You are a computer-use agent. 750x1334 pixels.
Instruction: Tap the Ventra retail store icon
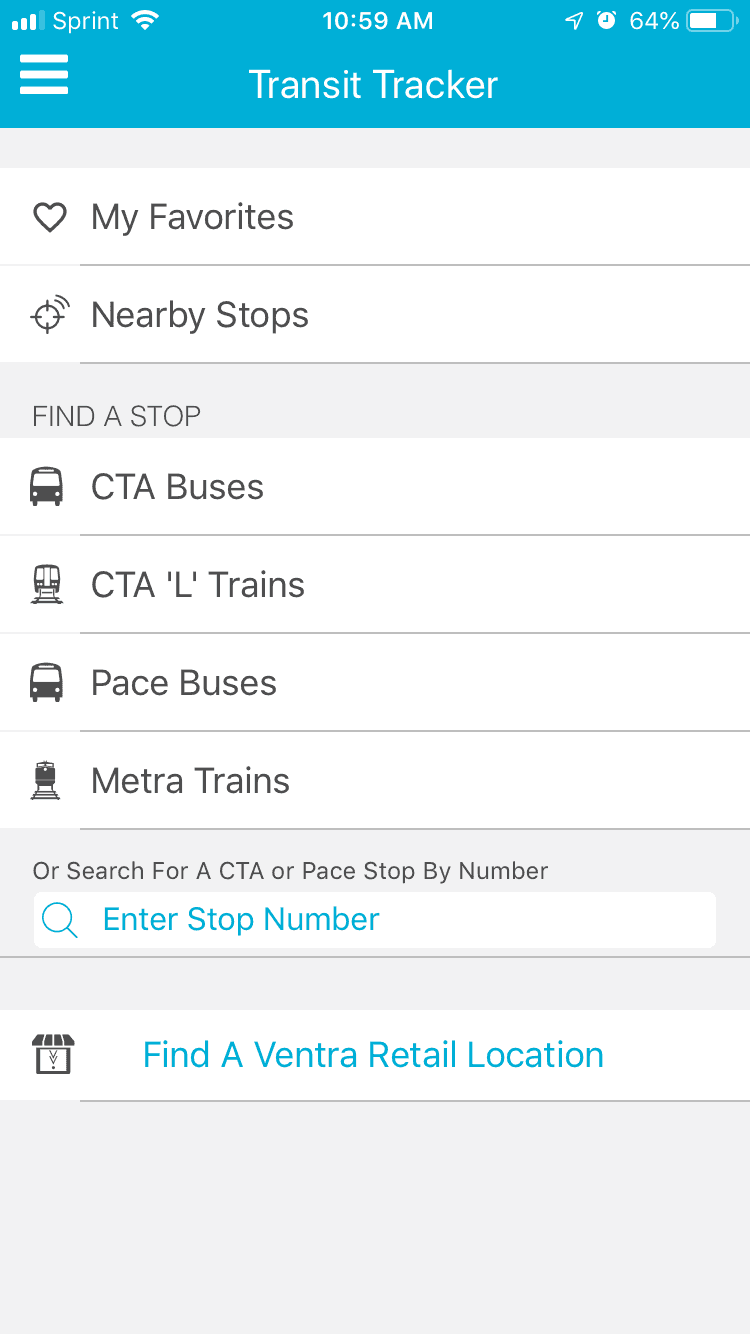pos(53,1055)
